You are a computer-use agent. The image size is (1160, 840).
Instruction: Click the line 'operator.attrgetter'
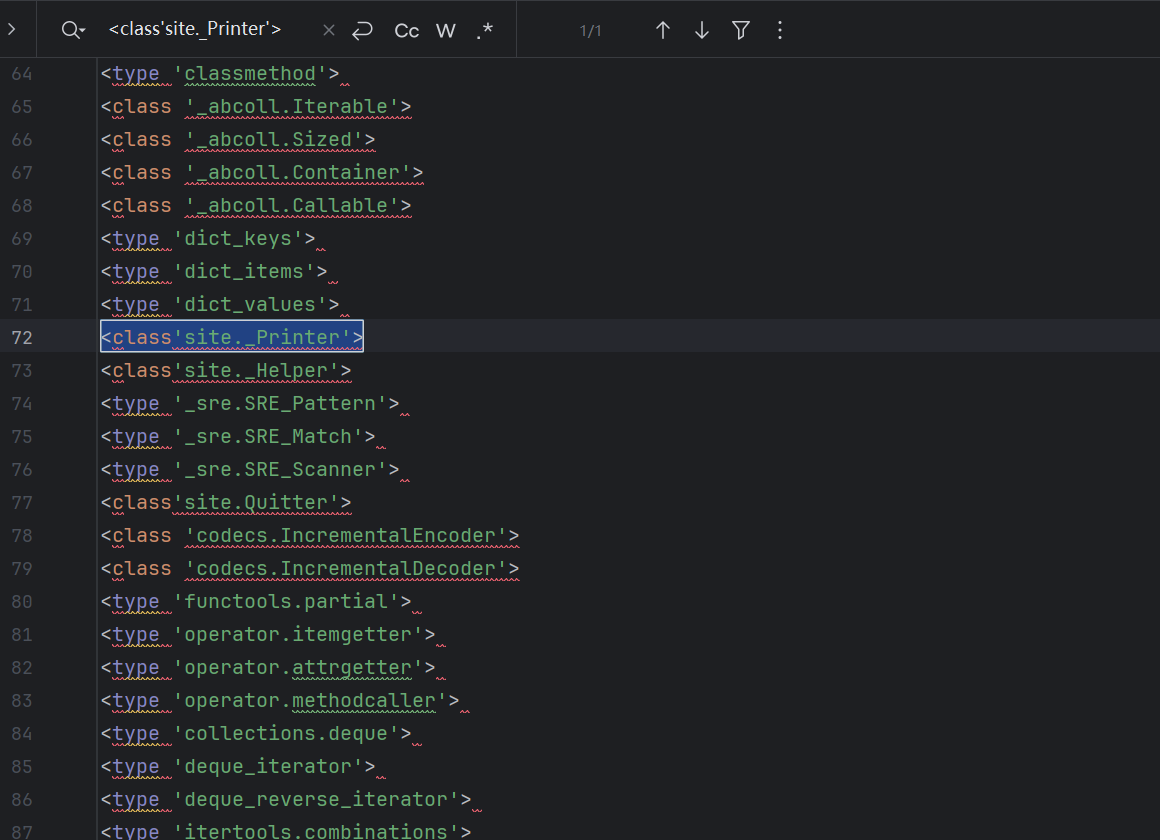tap(268, 667)
